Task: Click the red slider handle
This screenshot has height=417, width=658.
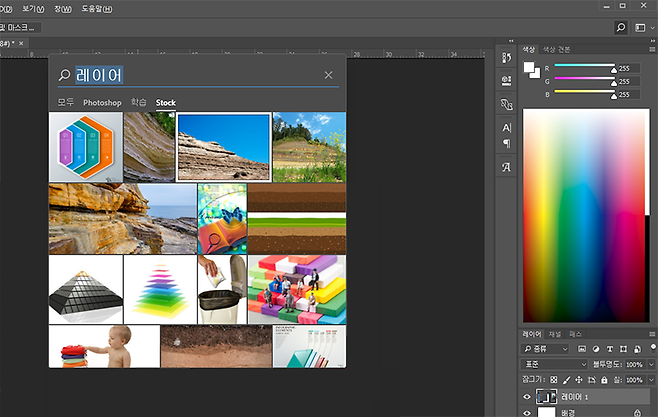Action: (614, 70)
